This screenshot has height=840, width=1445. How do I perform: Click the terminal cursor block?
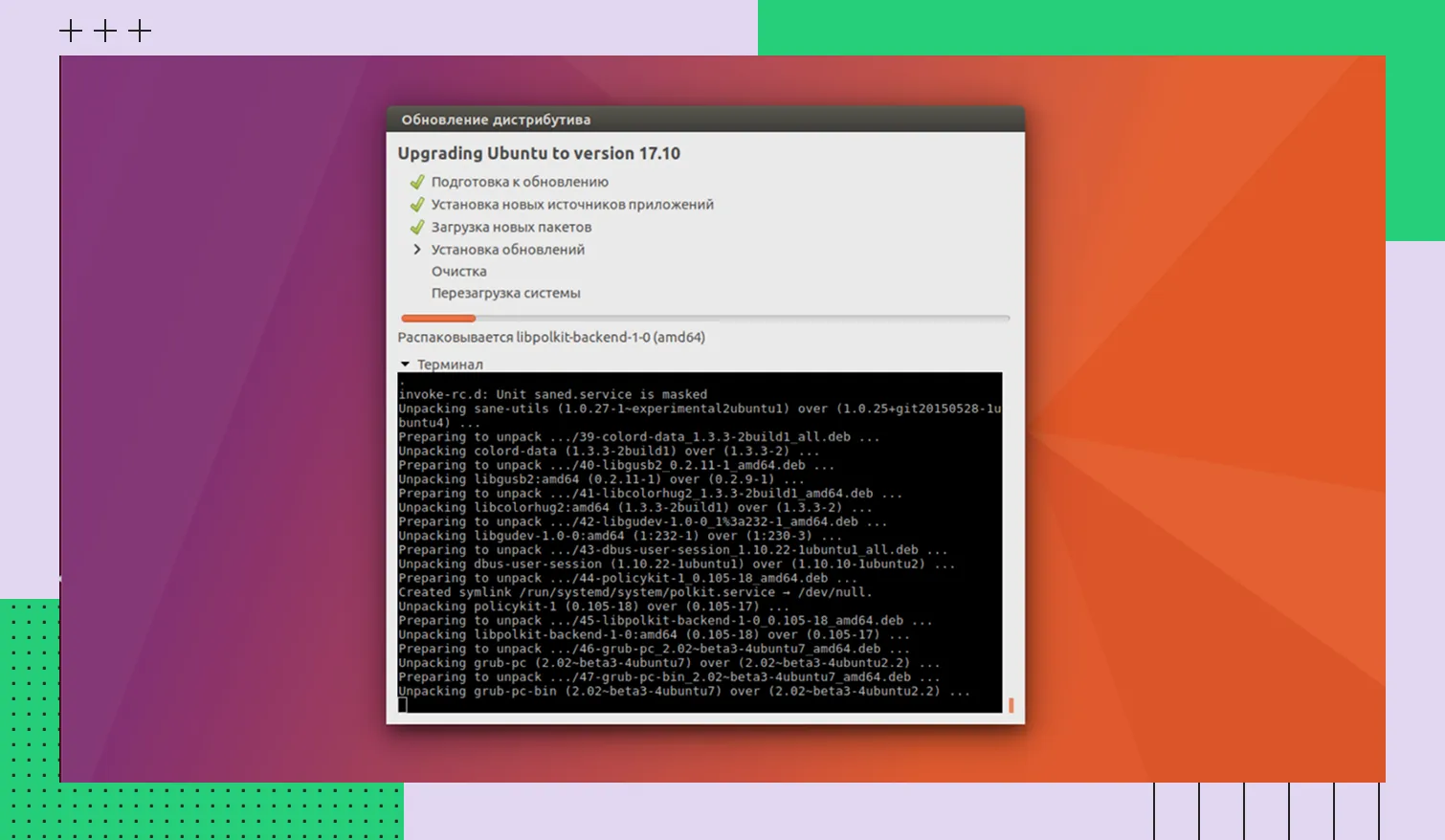point(403,705)
